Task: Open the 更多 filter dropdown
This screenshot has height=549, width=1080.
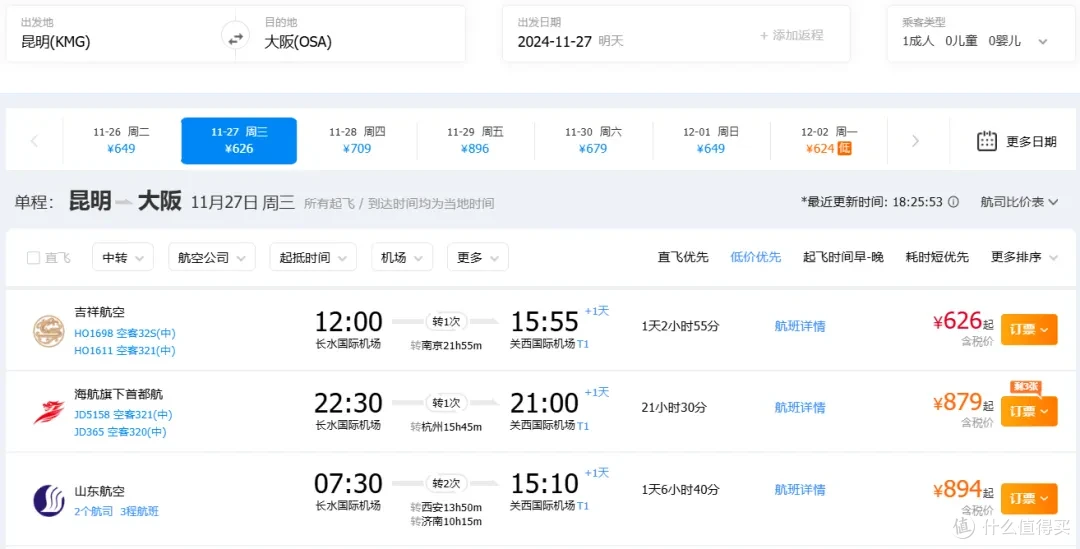Action: pyautogui.click(x=477, y=258)
